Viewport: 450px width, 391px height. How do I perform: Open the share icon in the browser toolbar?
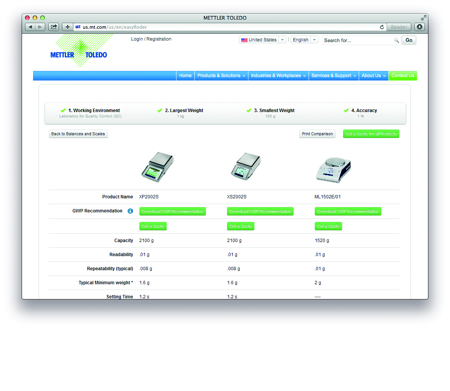click(x=54, y=27)
